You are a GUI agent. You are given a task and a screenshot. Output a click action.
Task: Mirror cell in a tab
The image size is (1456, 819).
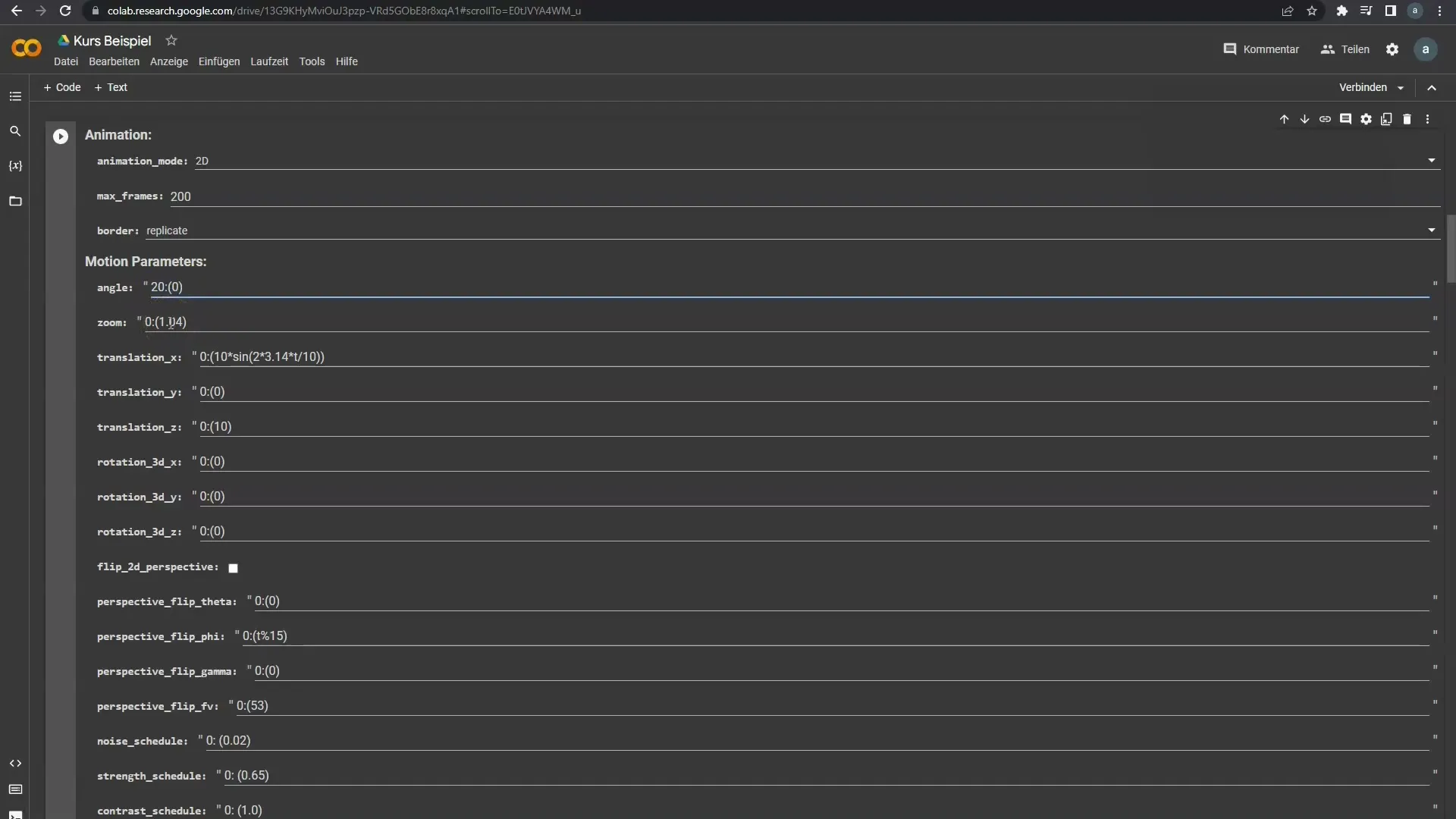point(1386,119)
